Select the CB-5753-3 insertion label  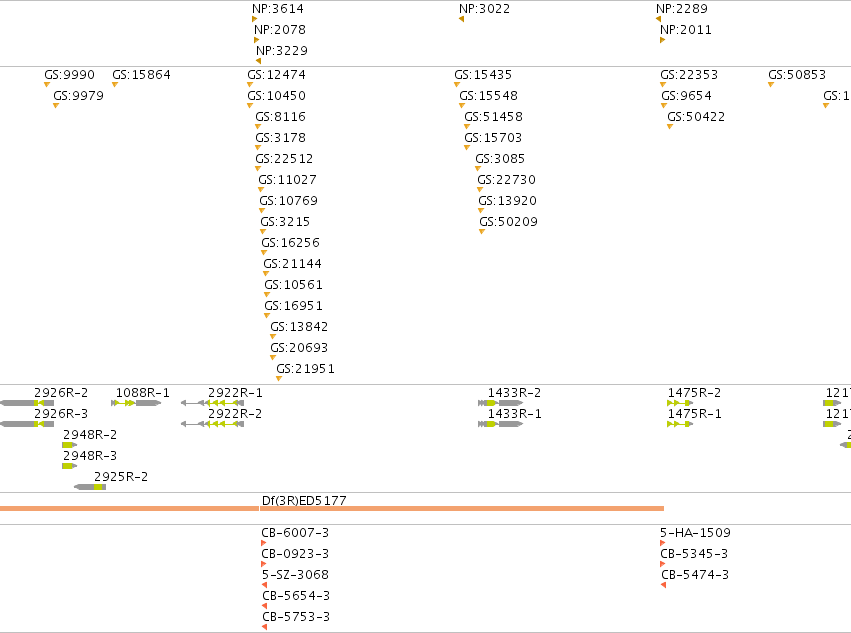coord(296,617)
